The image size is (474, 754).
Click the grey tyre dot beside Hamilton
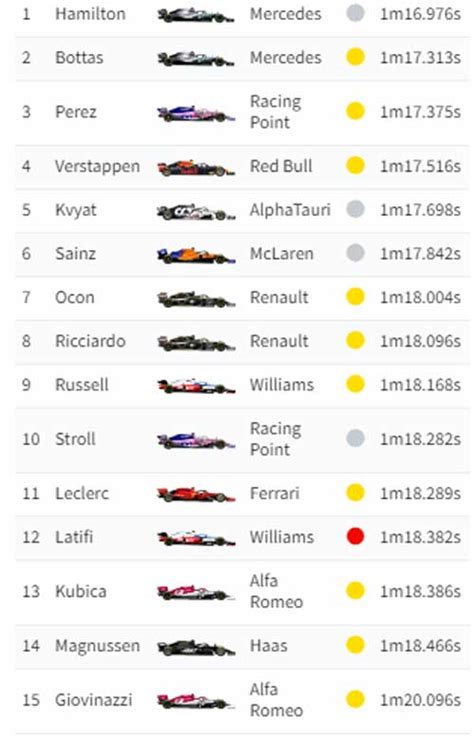tap(355, 13)
